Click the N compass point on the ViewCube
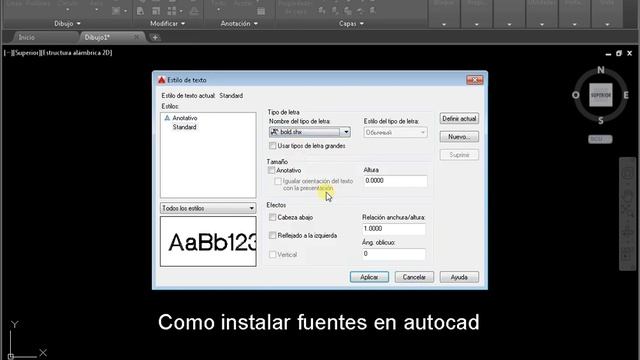This screenshot has height=360, width=640. tap(601, 70)
